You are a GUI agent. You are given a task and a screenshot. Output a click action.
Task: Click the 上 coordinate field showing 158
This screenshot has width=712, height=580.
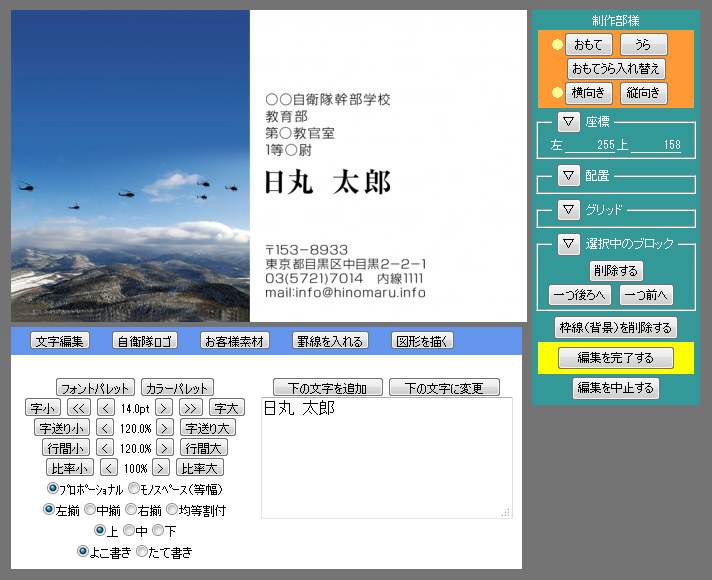point(656,145)
